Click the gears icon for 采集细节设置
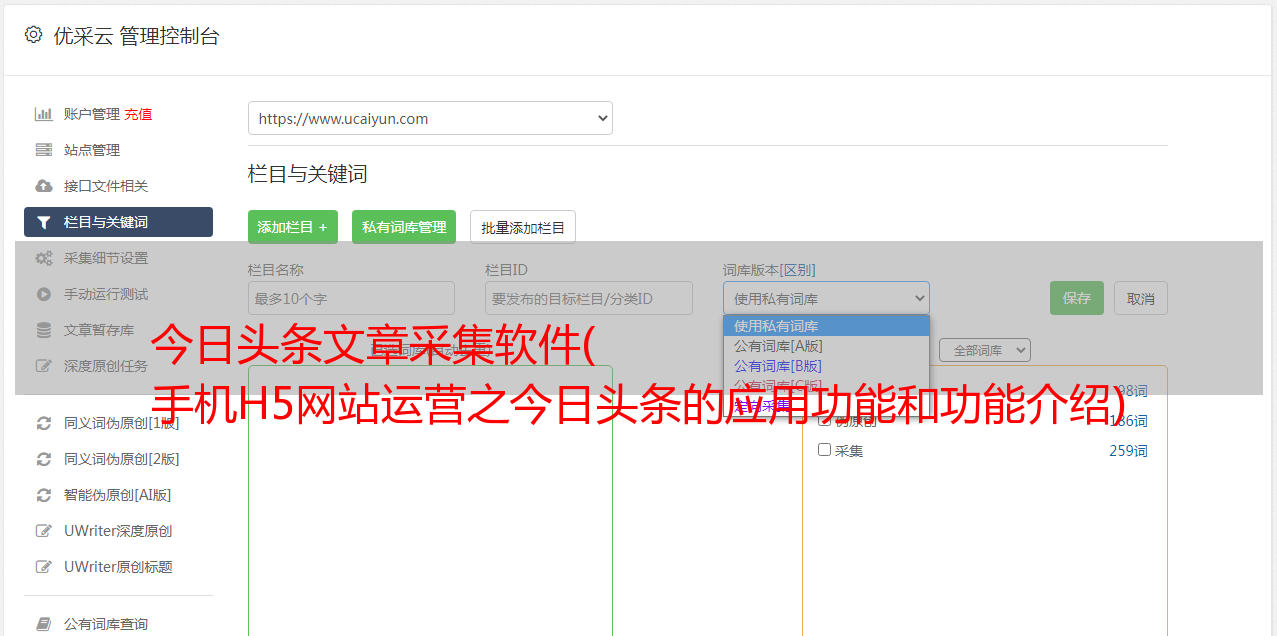The height and width of the screenshot is (636, 1277). click(44, 258)
